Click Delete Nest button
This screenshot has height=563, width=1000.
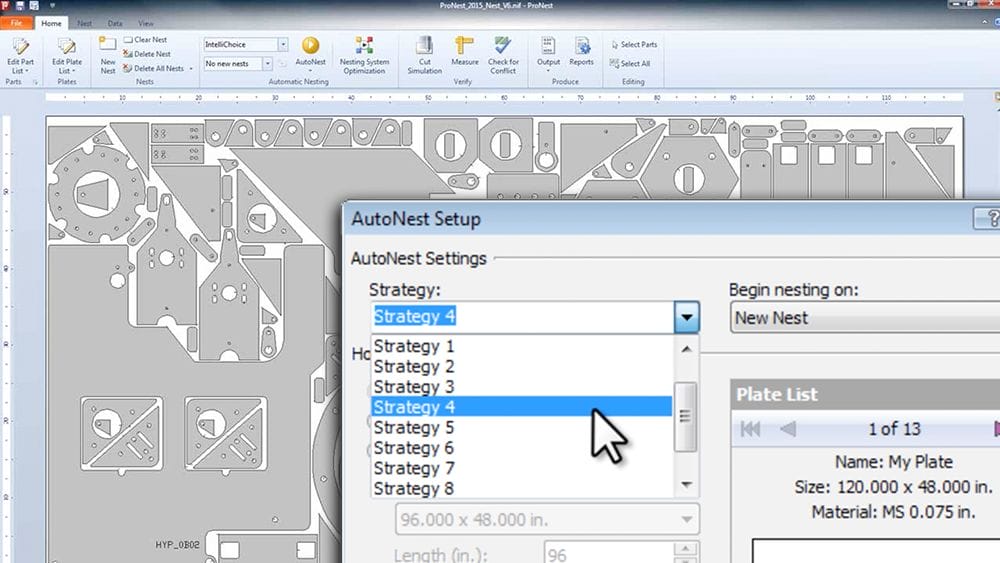(147, 54)
